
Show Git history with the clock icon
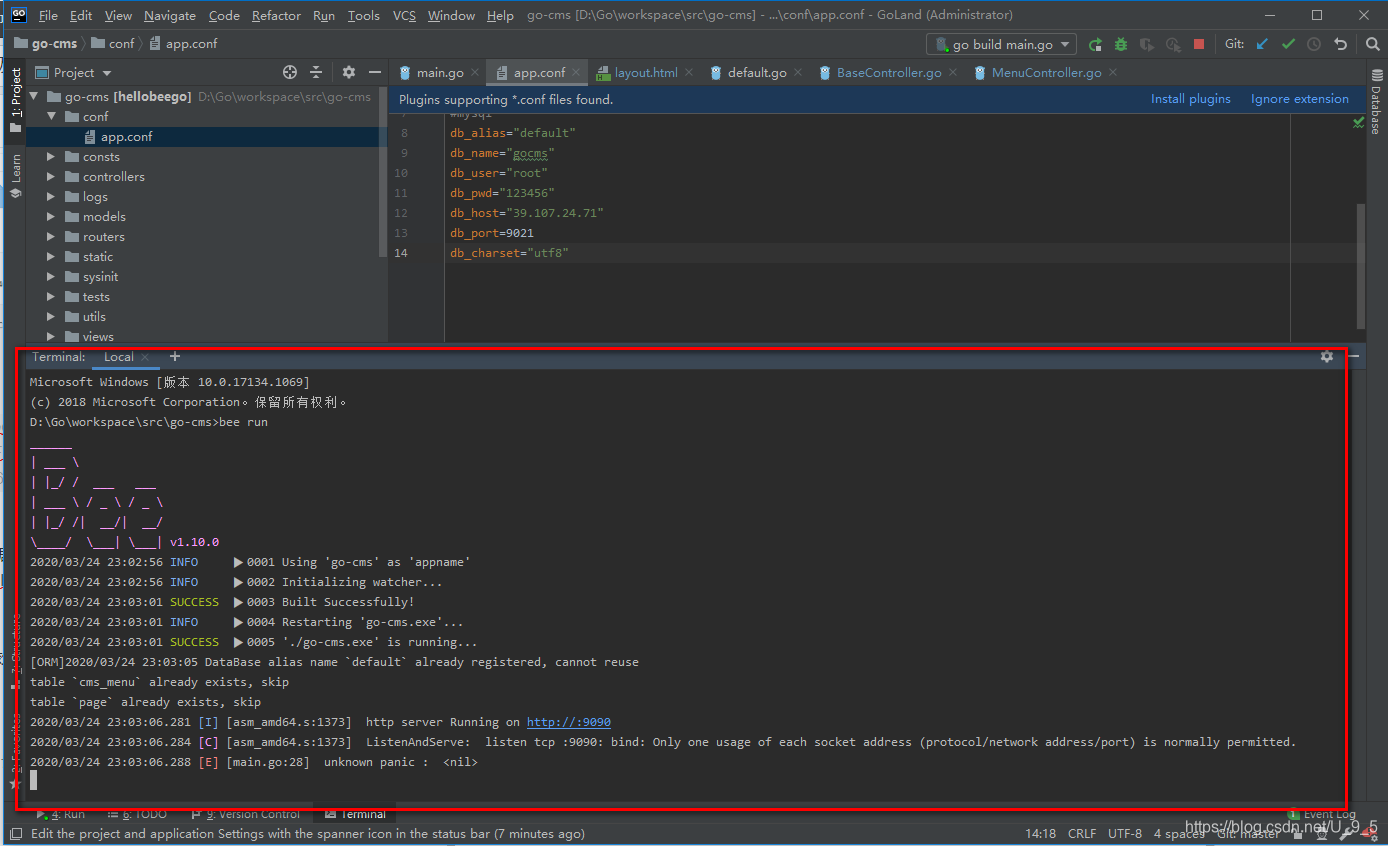click(x=1314, y=44)
